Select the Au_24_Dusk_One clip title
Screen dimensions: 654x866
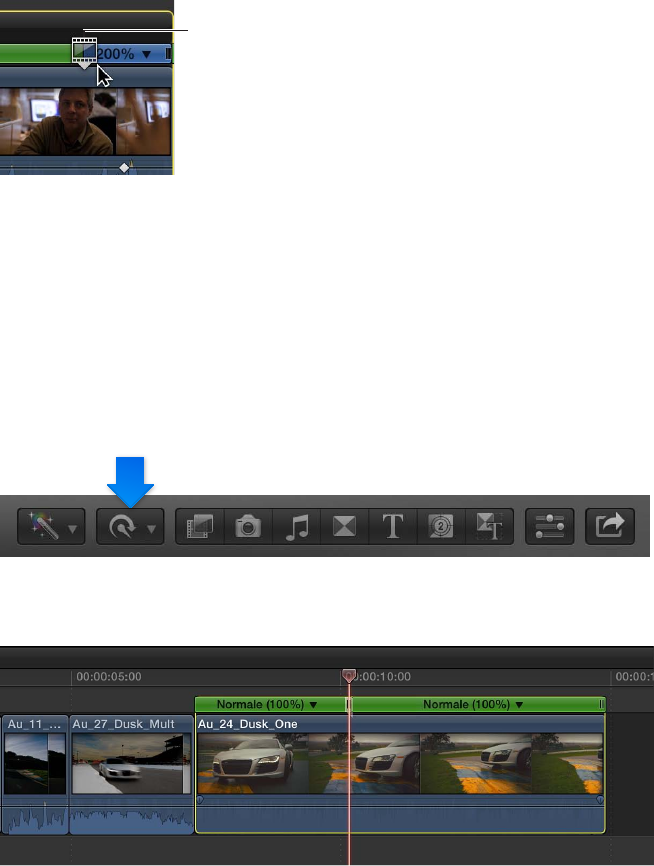point(247,724)
